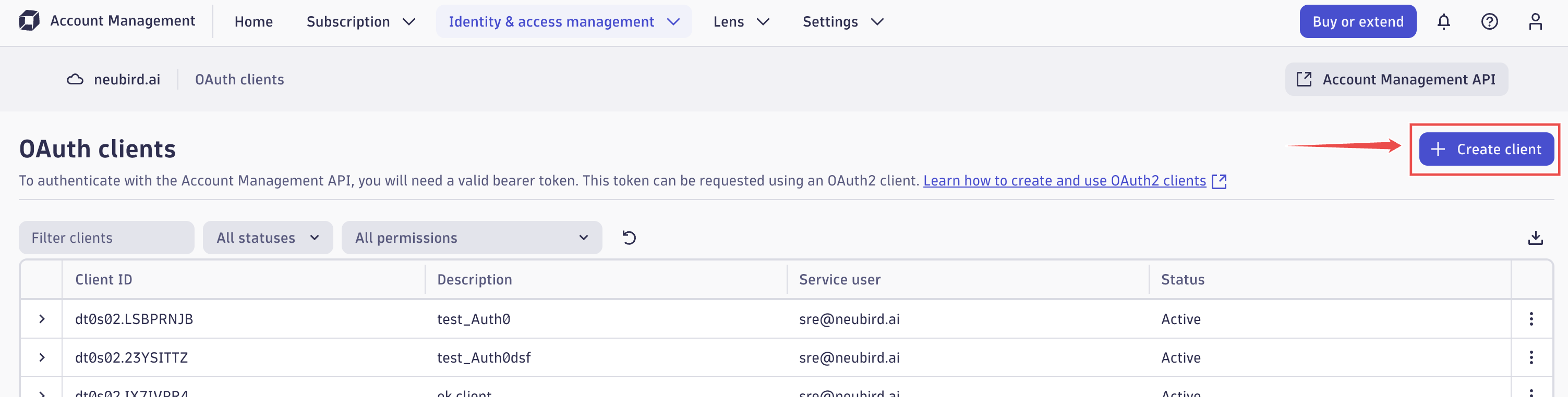The width and height of the screenshot is (1568, 397).
Task: Open Identity & access management menu
Action: pos(564,22)
